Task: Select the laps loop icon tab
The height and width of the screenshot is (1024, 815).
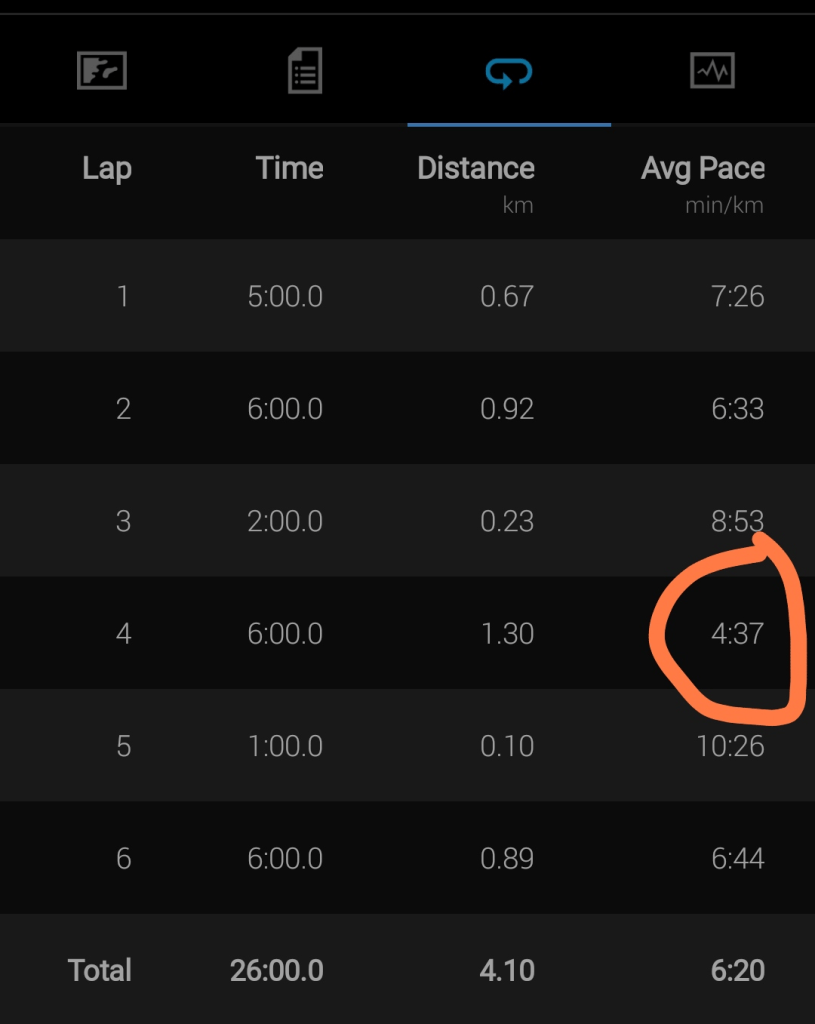Action: 508,72
